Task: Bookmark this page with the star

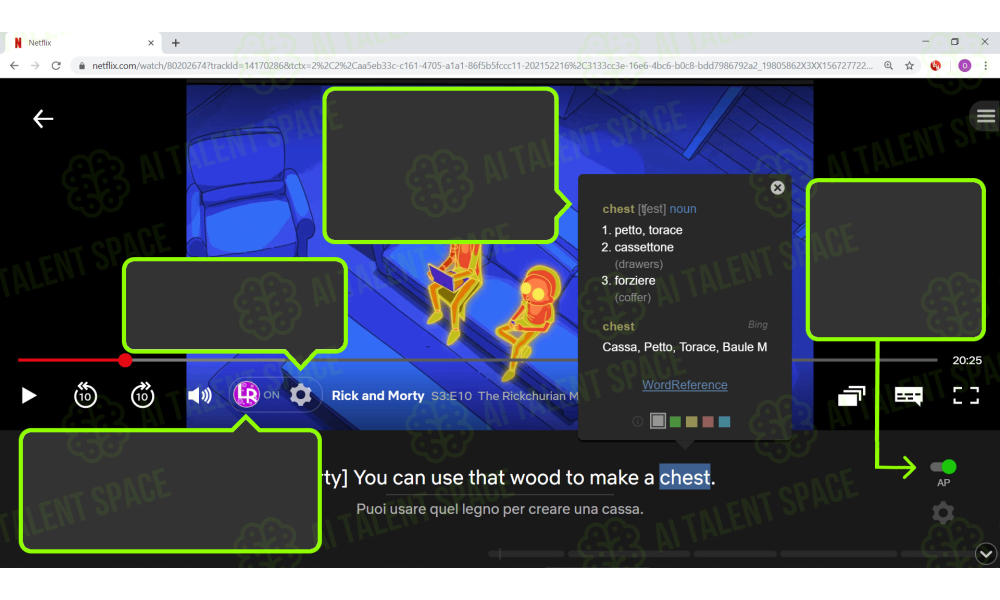Action: [909, 66]
